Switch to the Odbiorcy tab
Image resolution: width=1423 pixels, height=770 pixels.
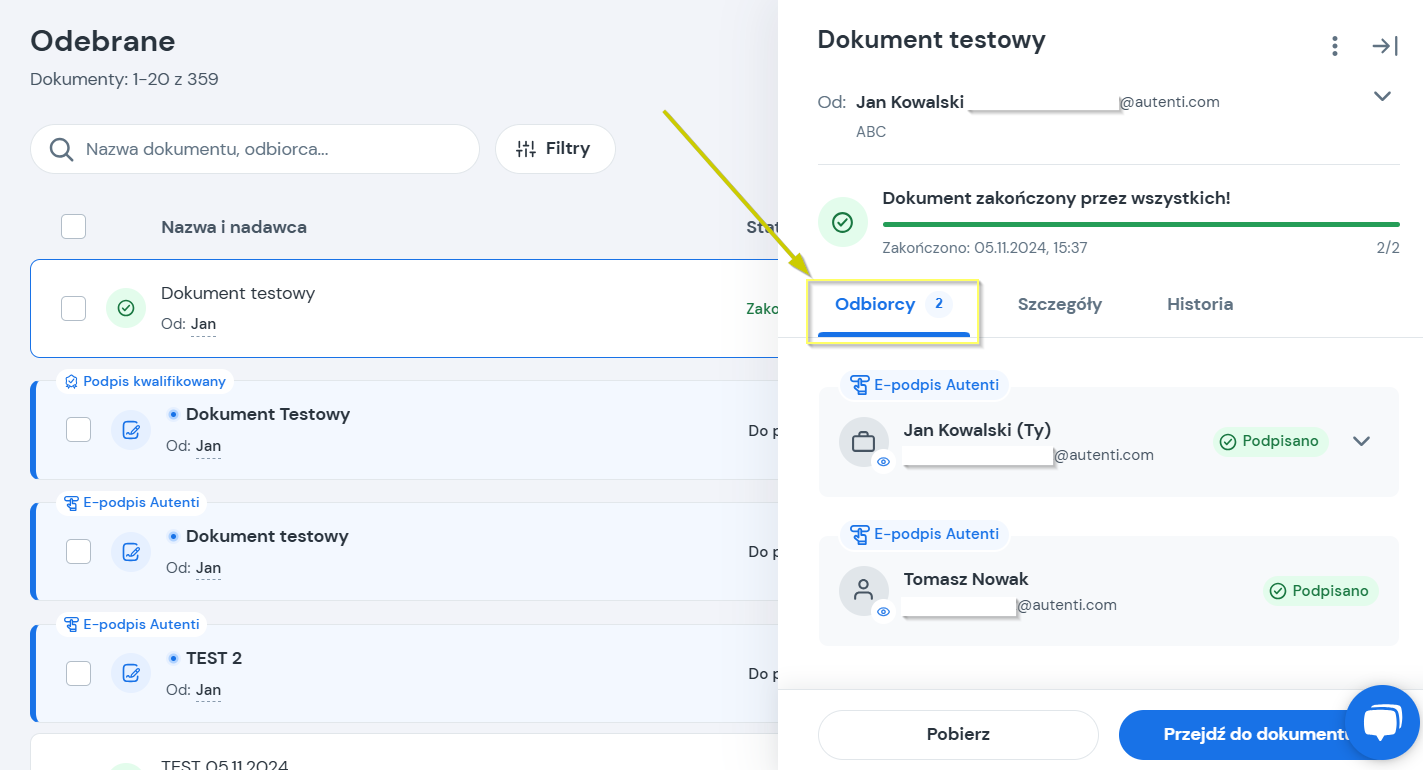(x=894, y=305)
